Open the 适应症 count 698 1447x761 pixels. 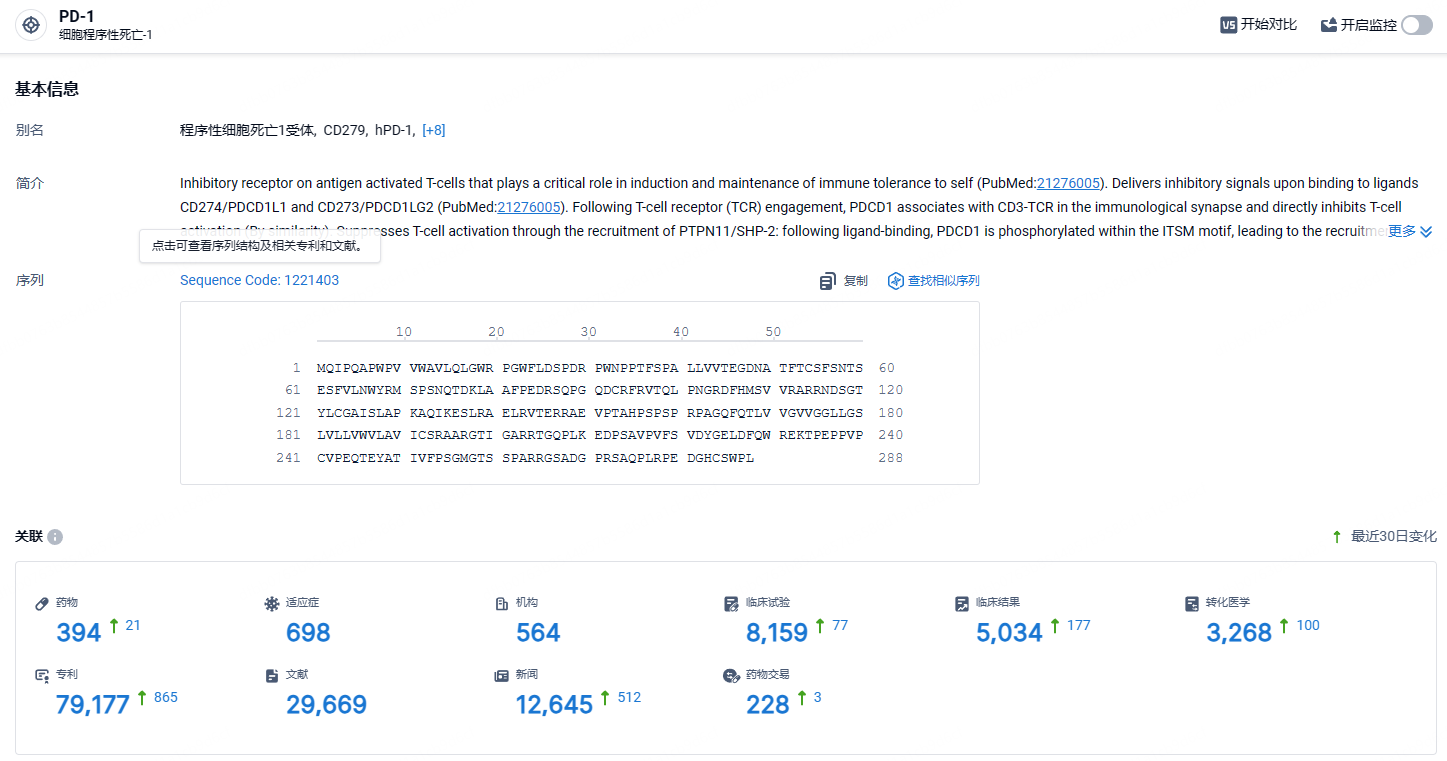(308, 632)
